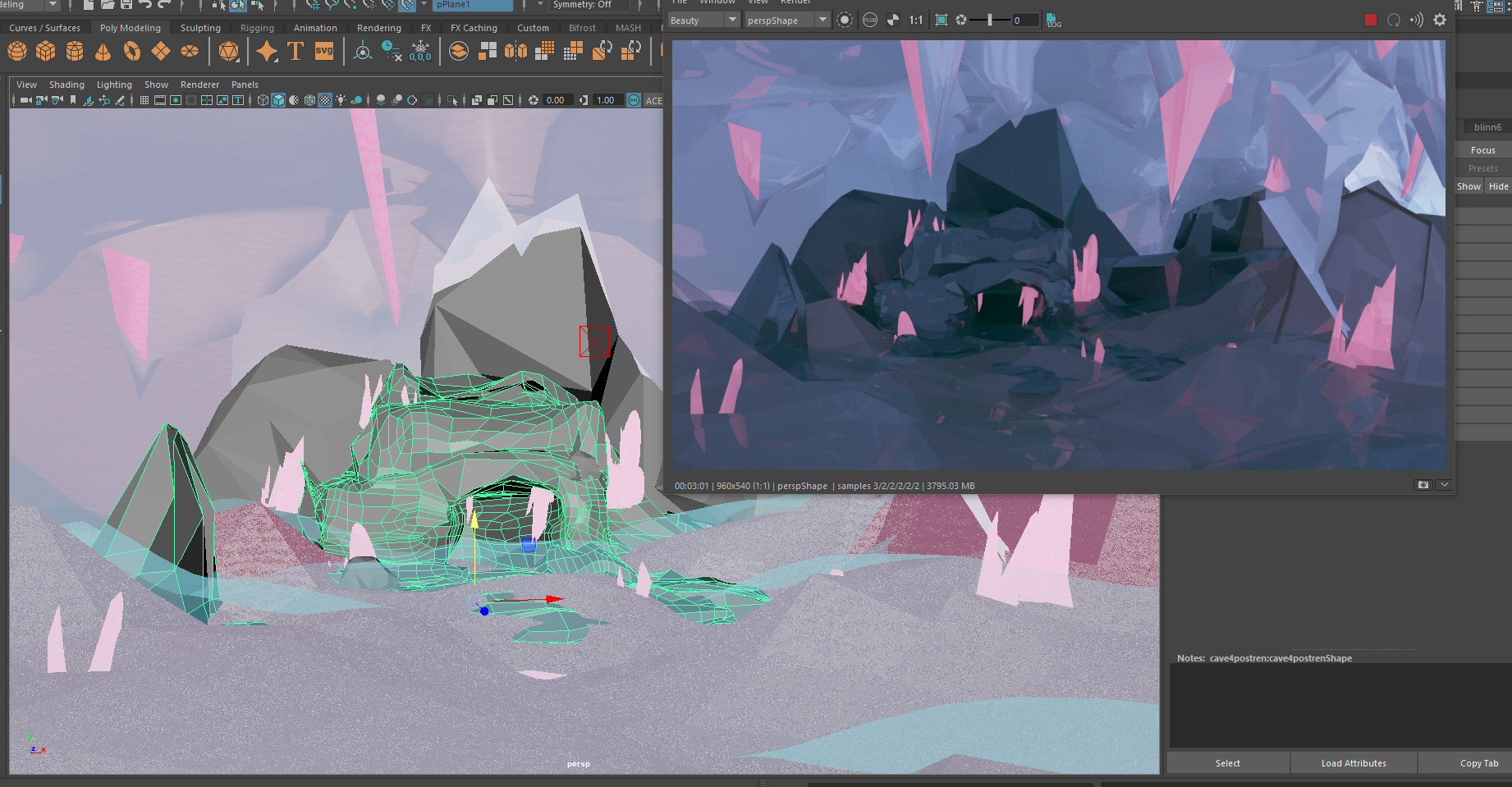Screen dimensions: 1512x787
Task: Adjust the render view exposure slider
Action: tap(989, 20)
